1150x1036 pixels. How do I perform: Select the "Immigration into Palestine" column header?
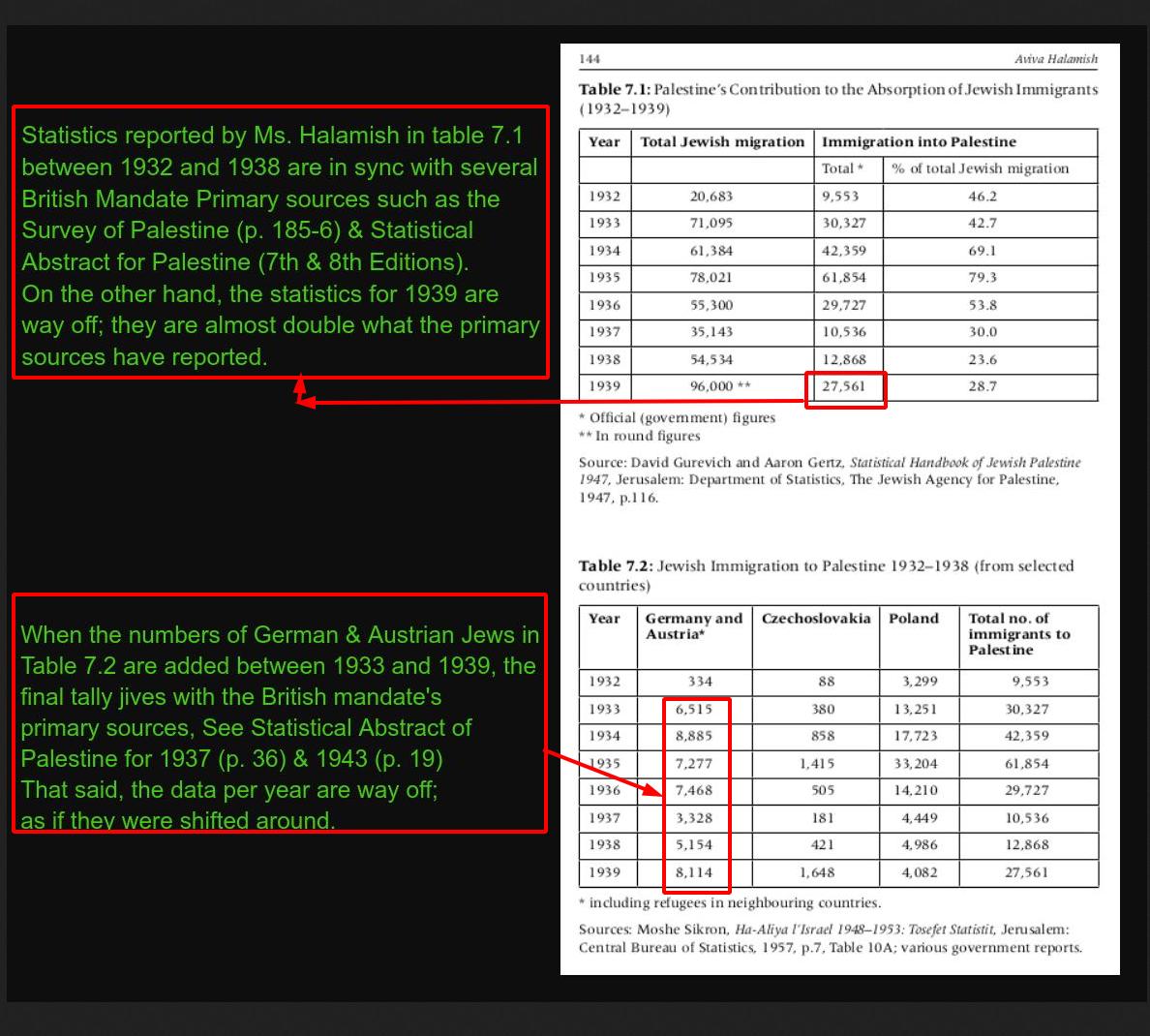919,142
